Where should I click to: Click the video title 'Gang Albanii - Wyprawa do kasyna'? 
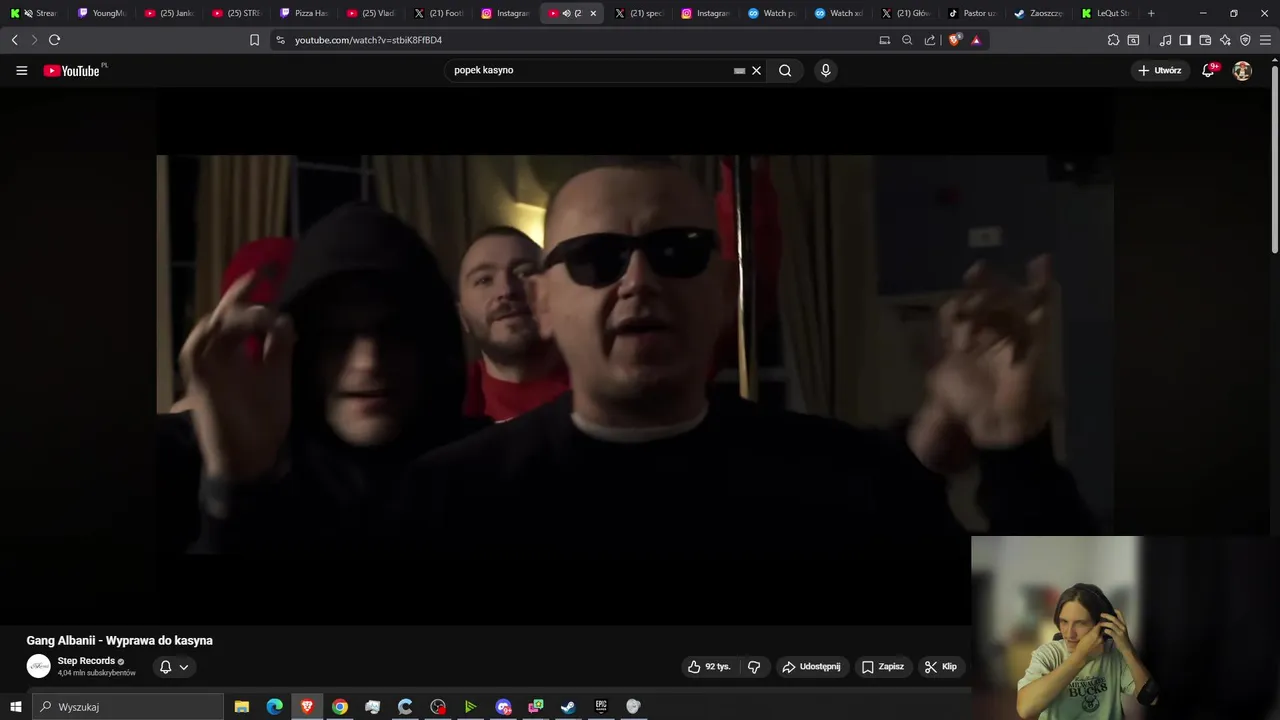[119, 641]
